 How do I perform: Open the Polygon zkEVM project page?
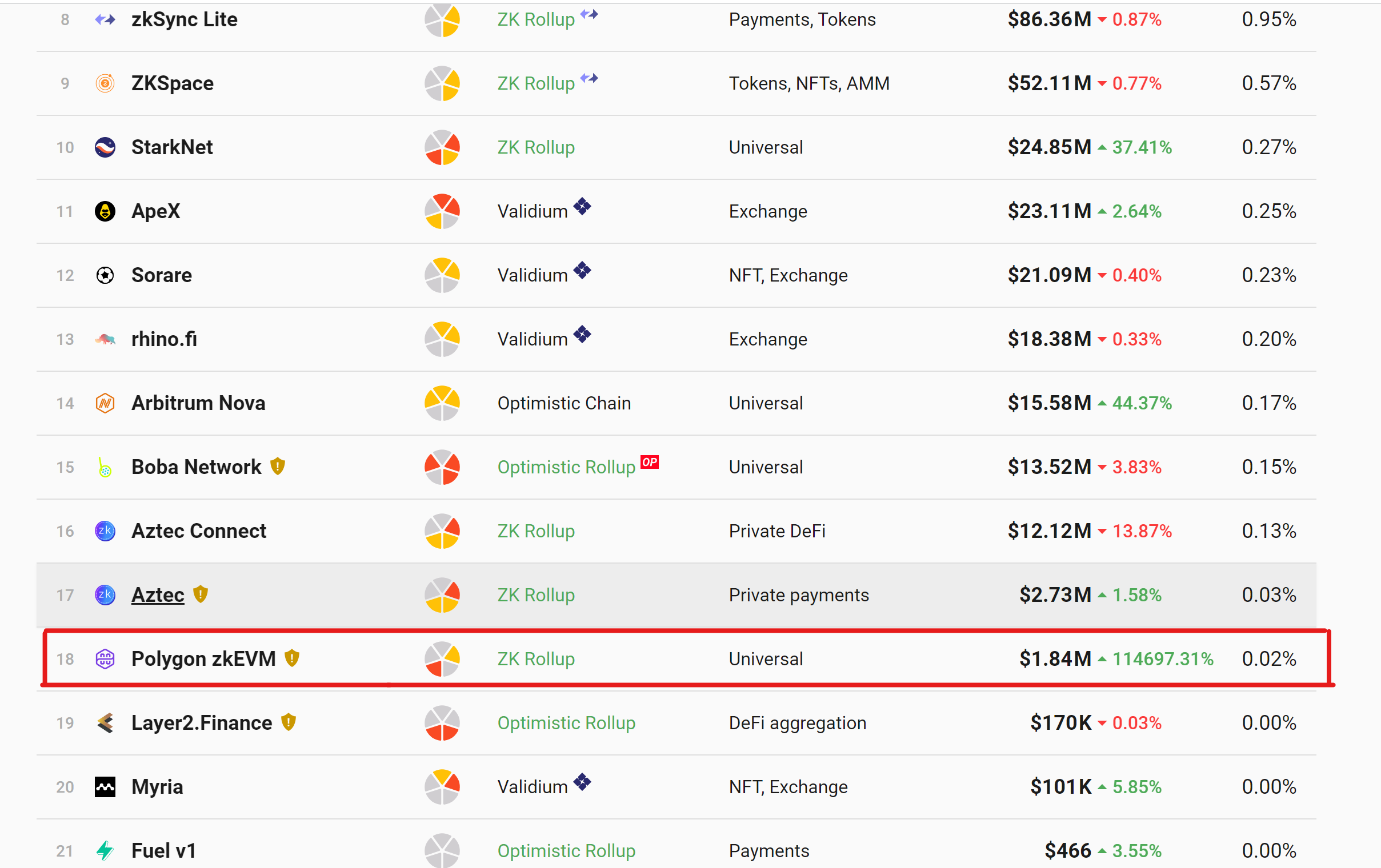point(203,660)
